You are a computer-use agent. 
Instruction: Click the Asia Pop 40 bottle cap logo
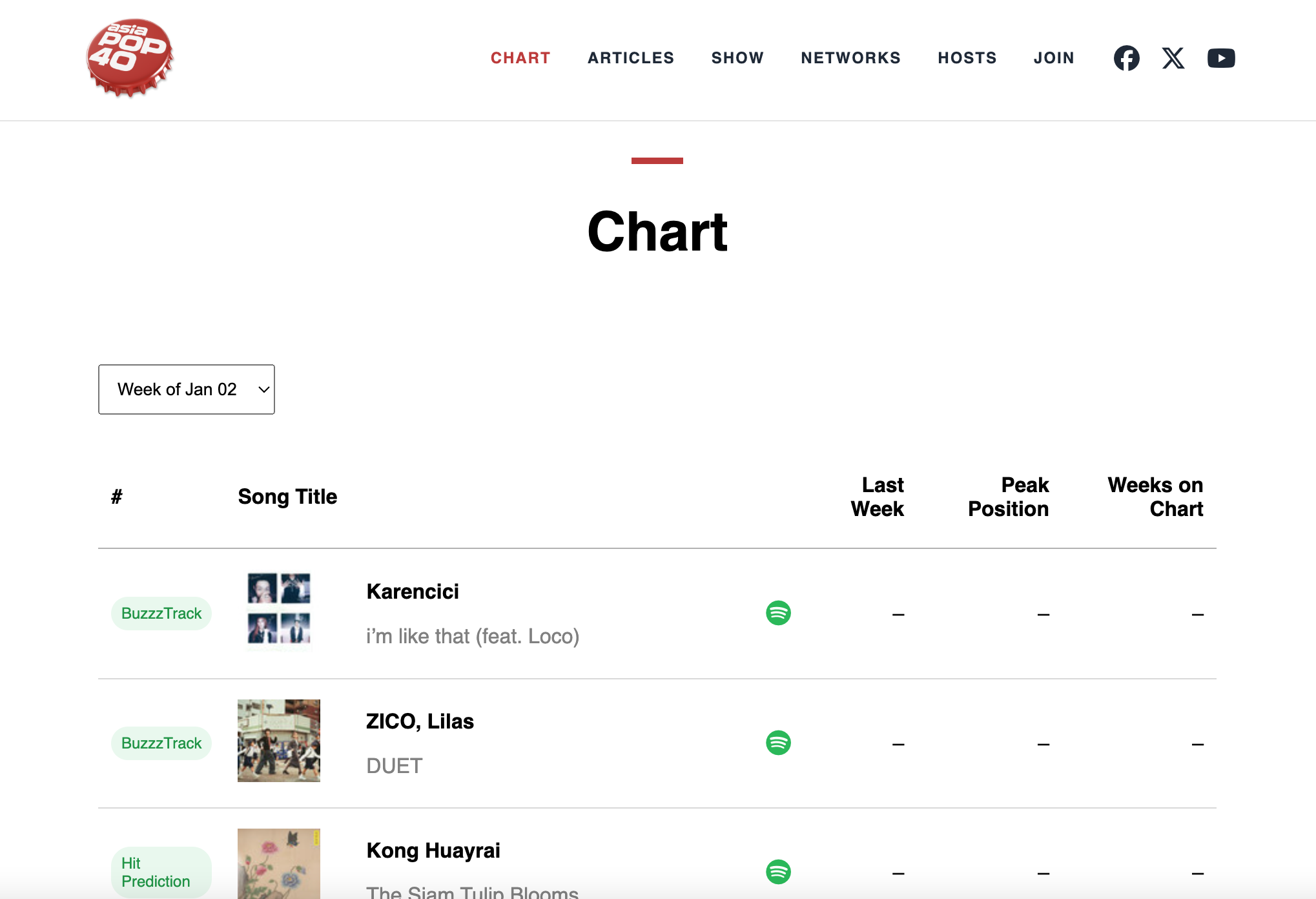point(130,57)
